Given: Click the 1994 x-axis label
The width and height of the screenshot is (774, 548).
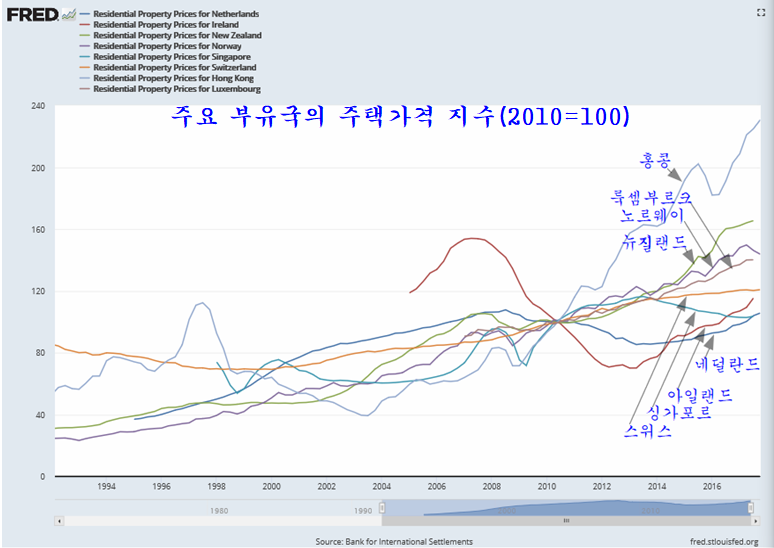Looking at the screenshot, I should pyautogui.click(x=106, y=486).
